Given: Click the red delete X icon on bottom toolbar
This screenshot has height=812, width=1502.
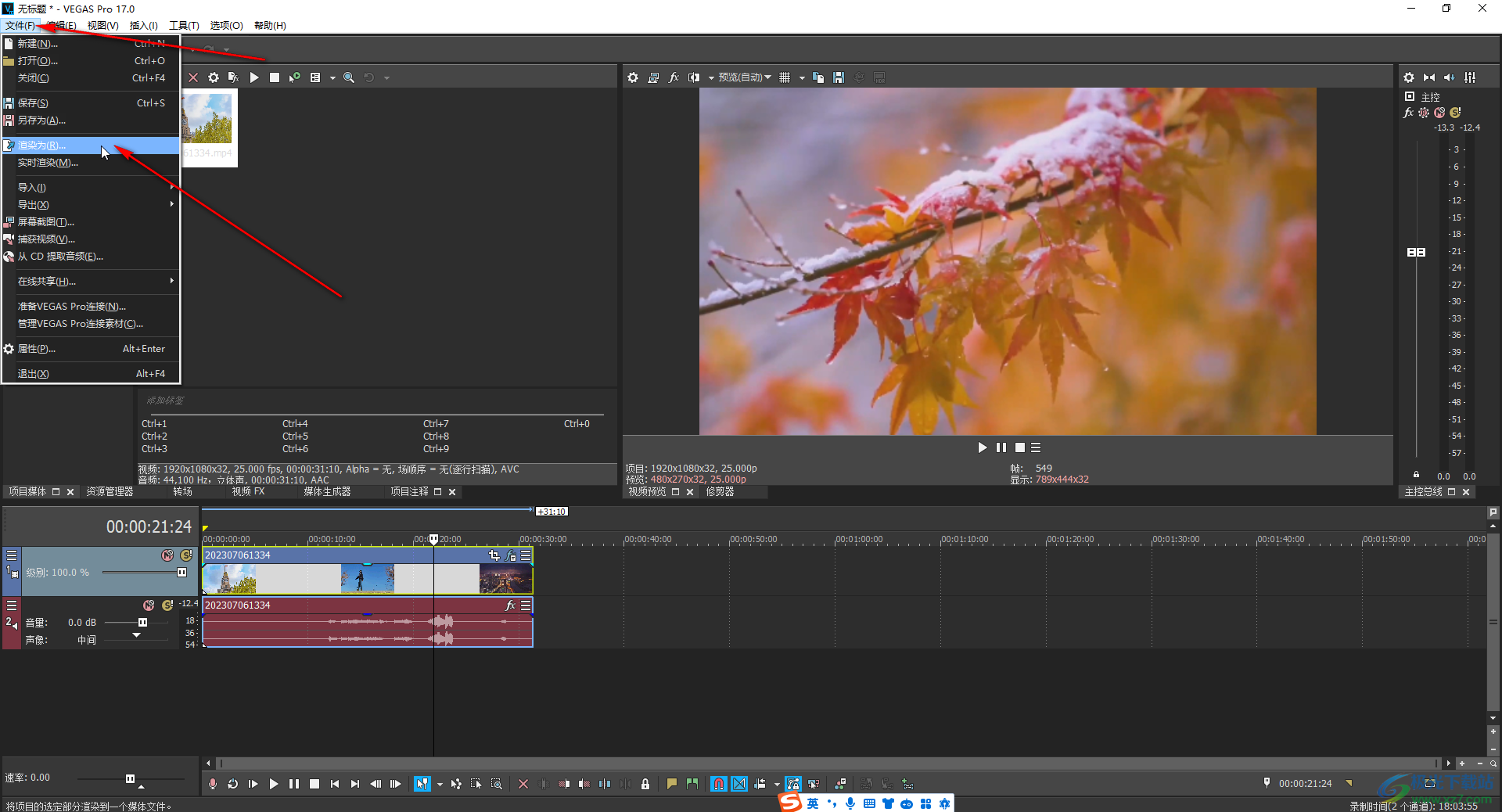Looking at the screenshot, I should (523, 784).
